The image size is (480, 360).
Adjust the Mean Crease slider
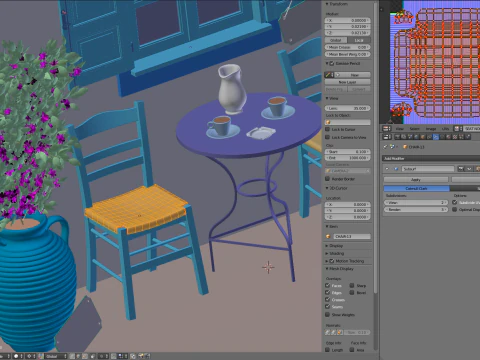pyautogui.click(x=348, y=47)
